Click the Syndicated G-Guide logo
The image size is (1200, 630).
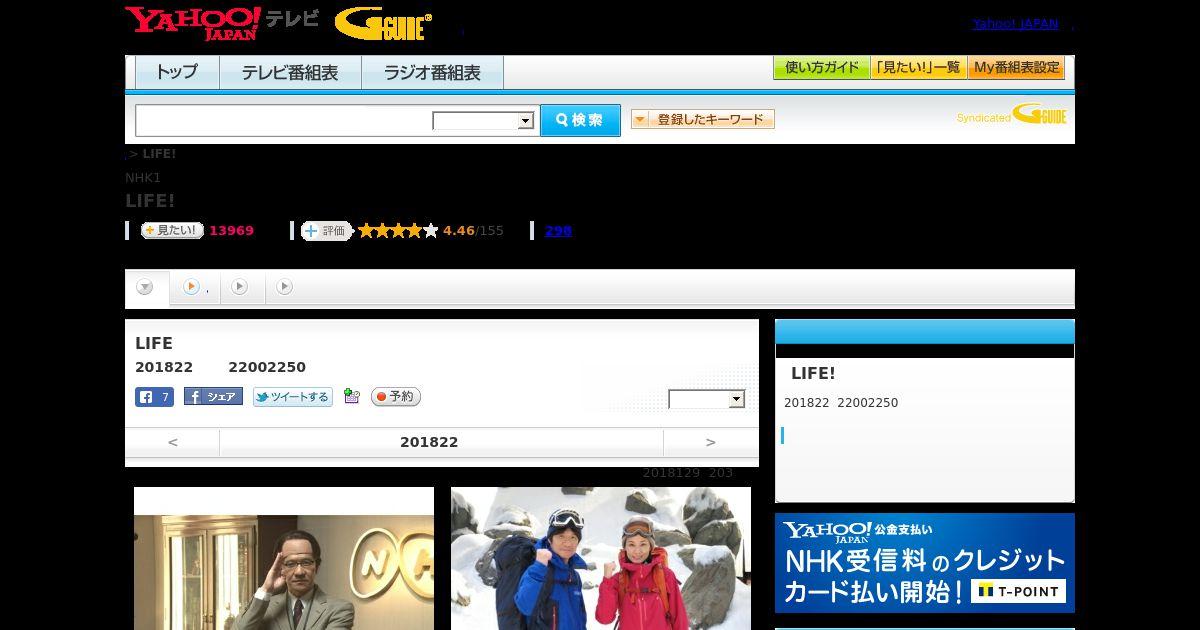tap(1012, 114)
